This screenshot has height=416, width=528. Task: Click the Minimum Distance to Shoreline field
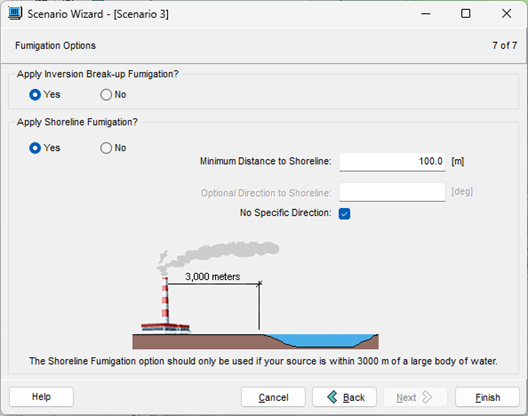point(392,162)
